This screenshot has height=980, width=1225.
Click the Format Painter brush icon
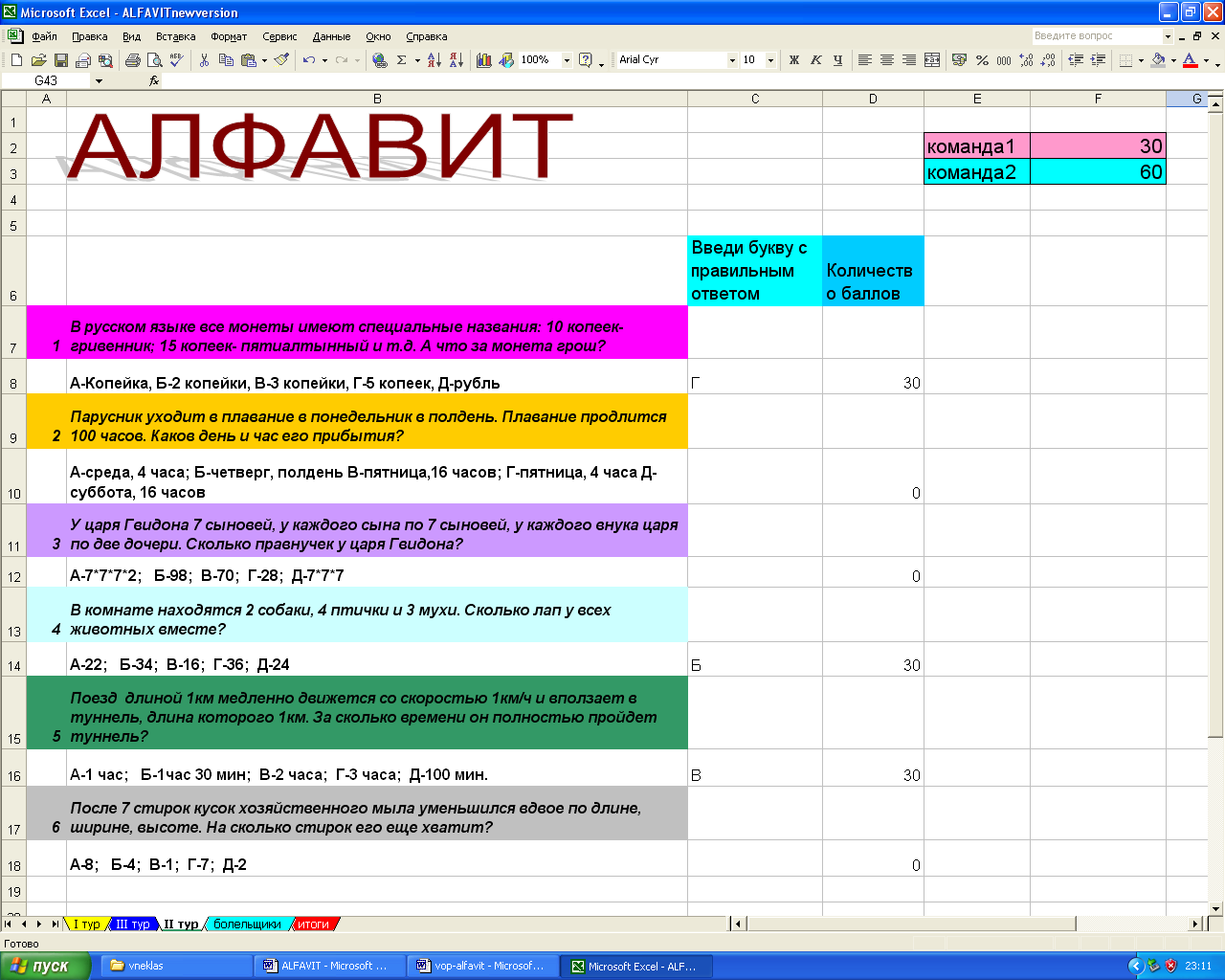(281, 60)
